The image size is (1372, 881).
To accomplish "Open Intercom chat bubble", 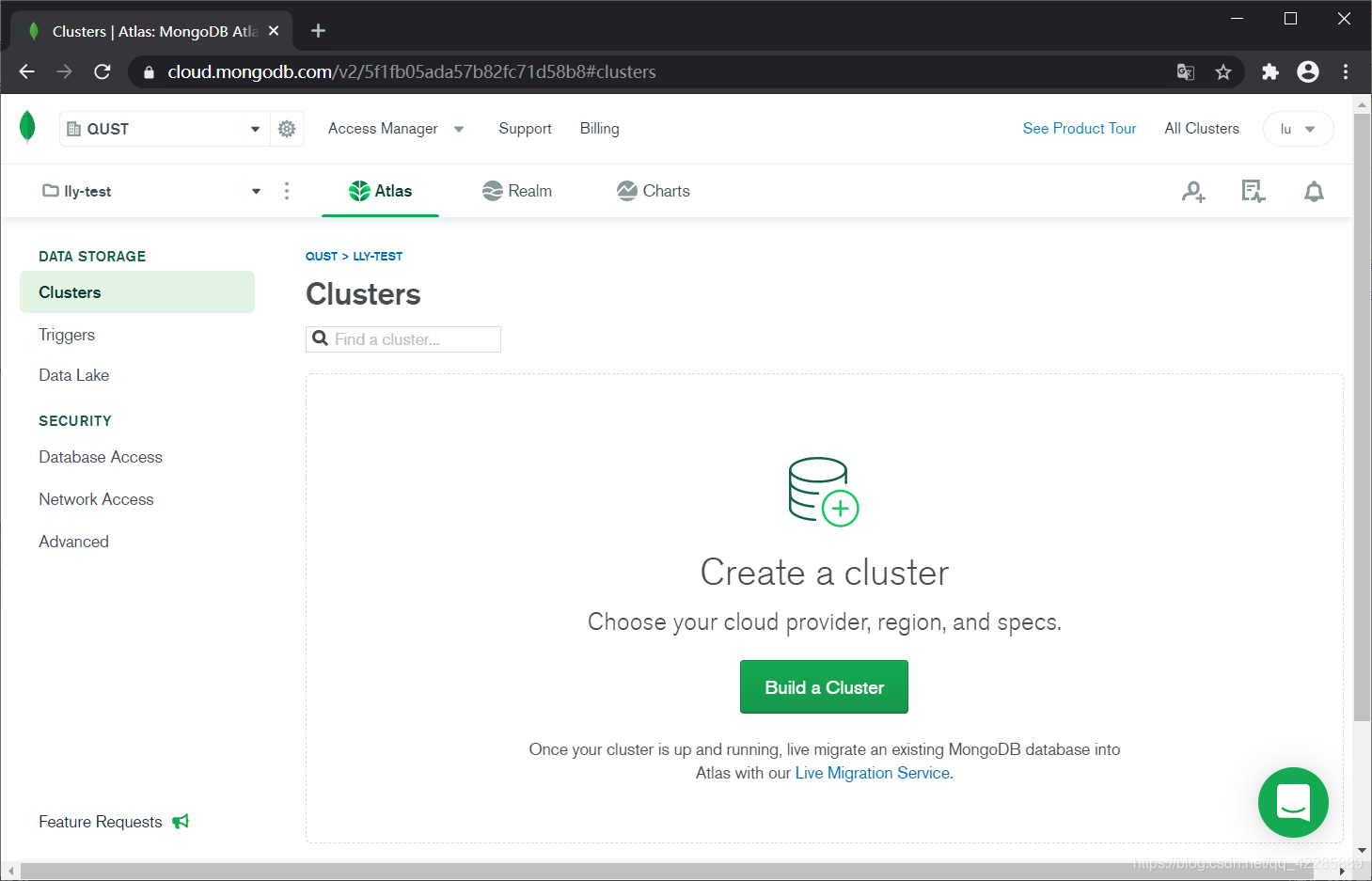I will [1293, 802].
